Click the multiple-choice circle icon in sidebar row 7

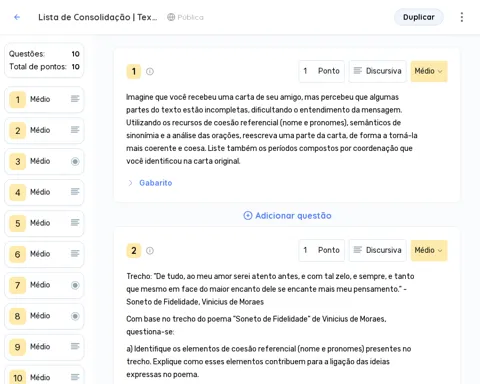pos(75,285)
